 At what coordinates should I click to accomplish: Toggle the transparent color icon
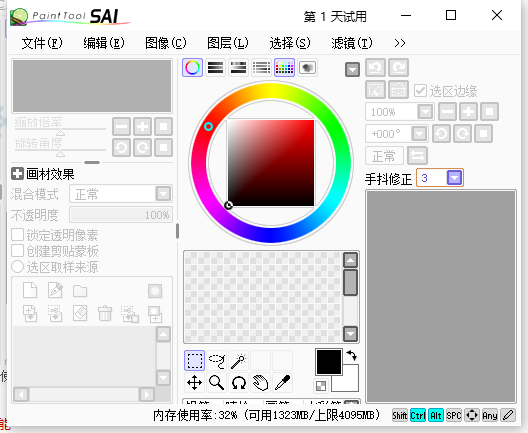(321, 386)
